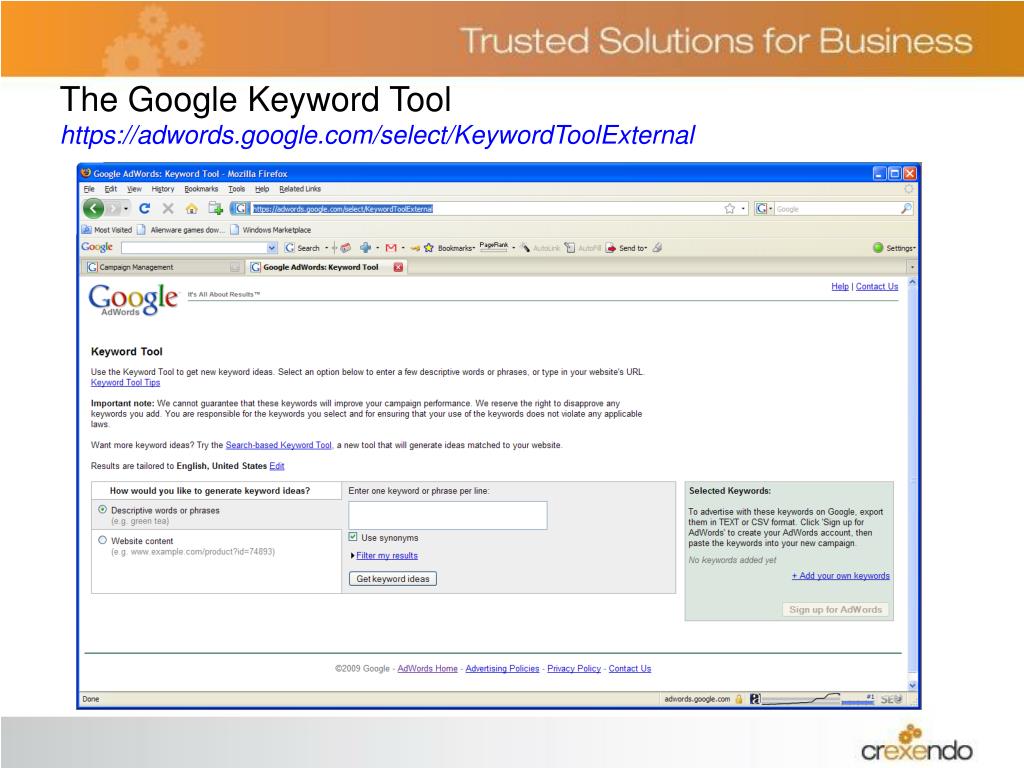The image size is (1024, 768).
Task: Open the Gmail icon in Google Toolbar
Action: 391,248
